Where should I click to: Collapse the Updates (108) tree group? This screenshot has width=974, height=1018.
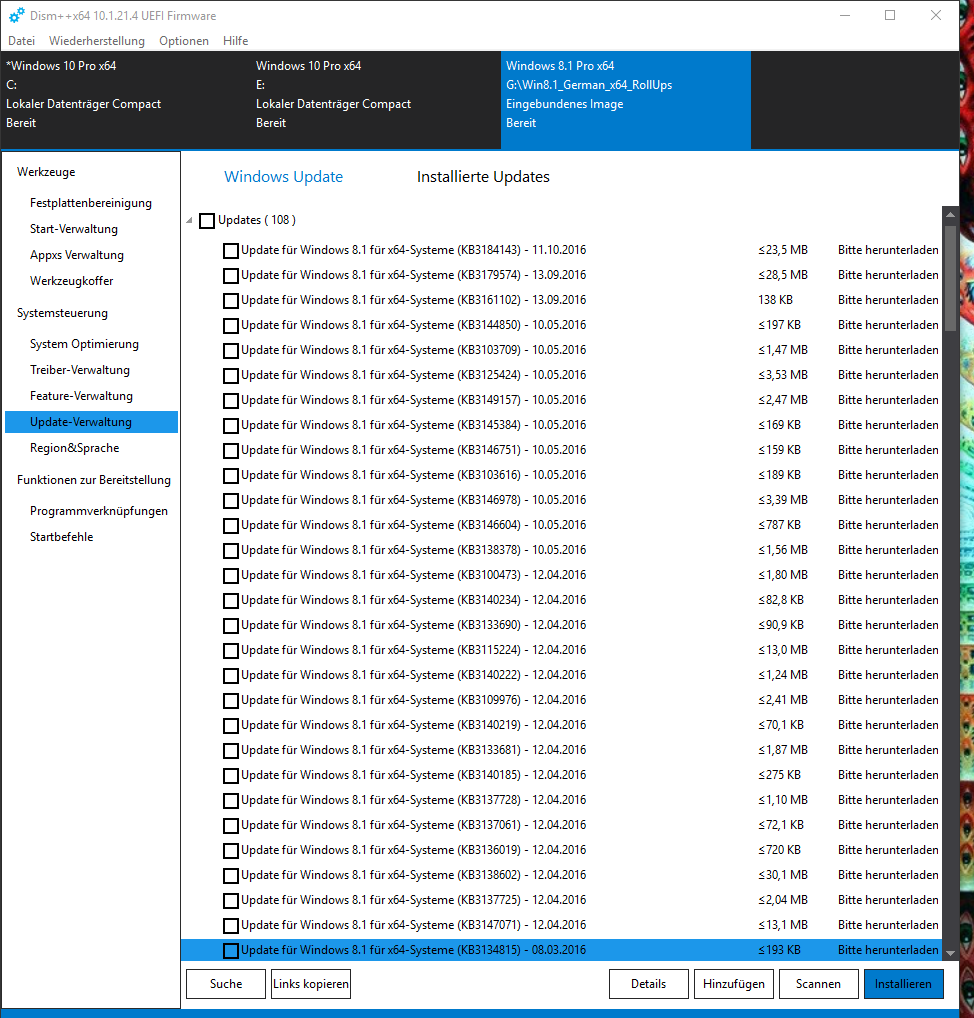coord(190,221)
